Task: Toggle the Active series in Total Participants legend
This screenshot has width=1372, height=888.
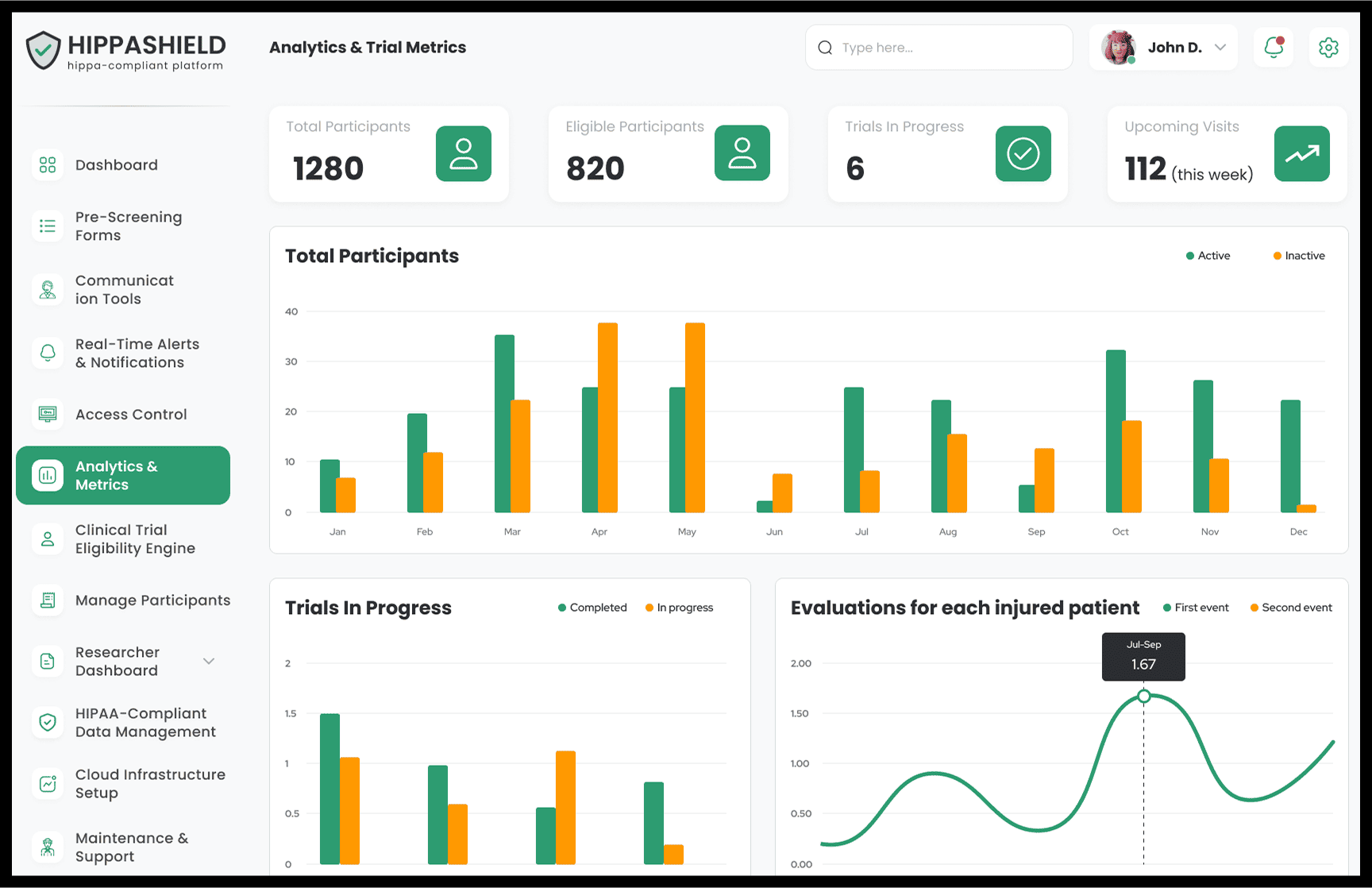Action: point(1208,256)
